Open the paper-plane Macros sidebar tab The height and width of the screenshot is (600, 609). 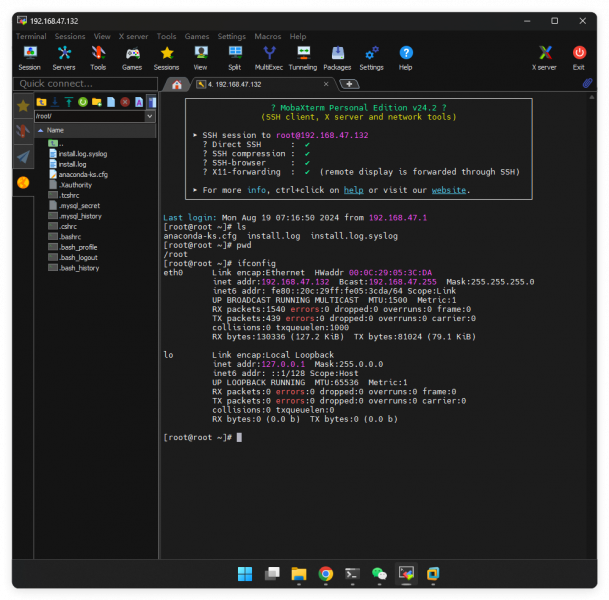pyautogui.click(x=23, y=157)
